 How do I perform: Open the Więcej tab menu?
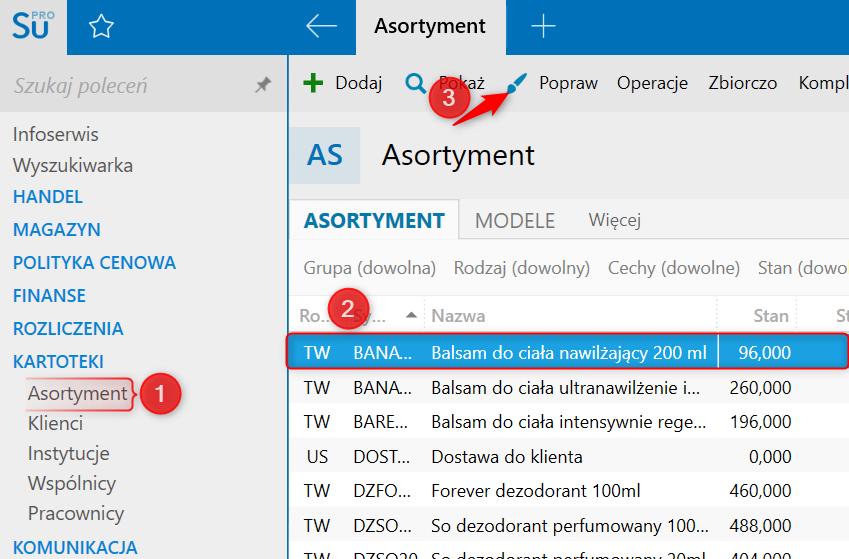615,220
